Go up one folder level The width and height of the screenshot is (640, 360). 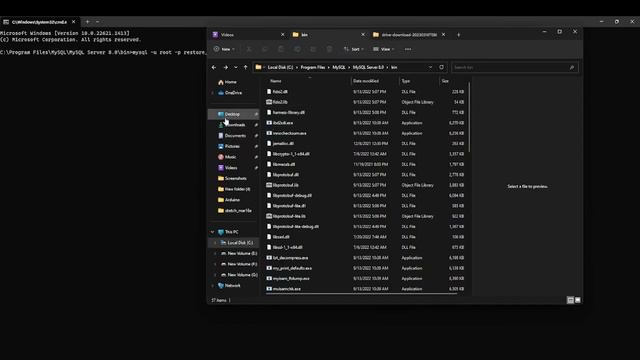245,67
